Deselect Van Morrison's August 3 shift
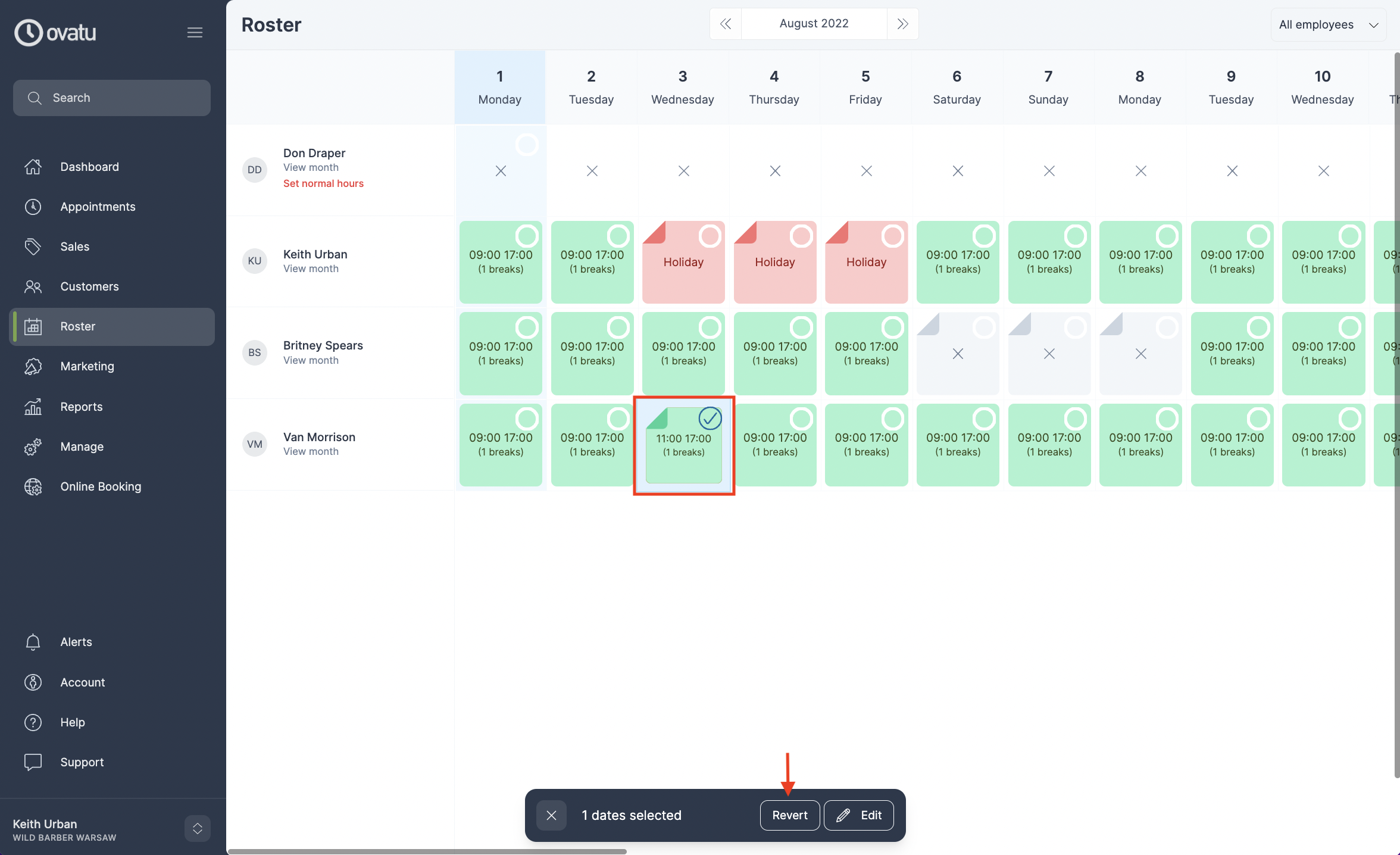1400x855 pixels. coord(711,419)
